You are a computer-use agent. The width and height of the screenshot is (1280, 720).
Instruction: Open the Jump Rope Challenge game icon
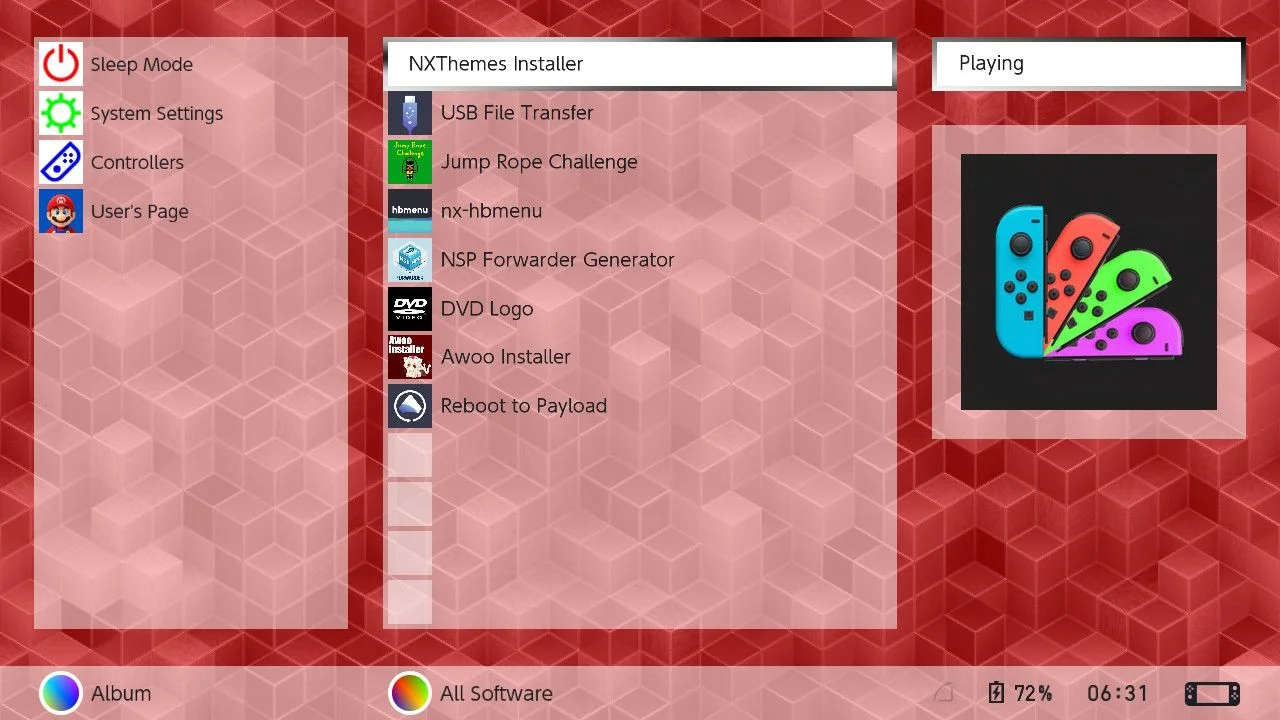[410, 162]
